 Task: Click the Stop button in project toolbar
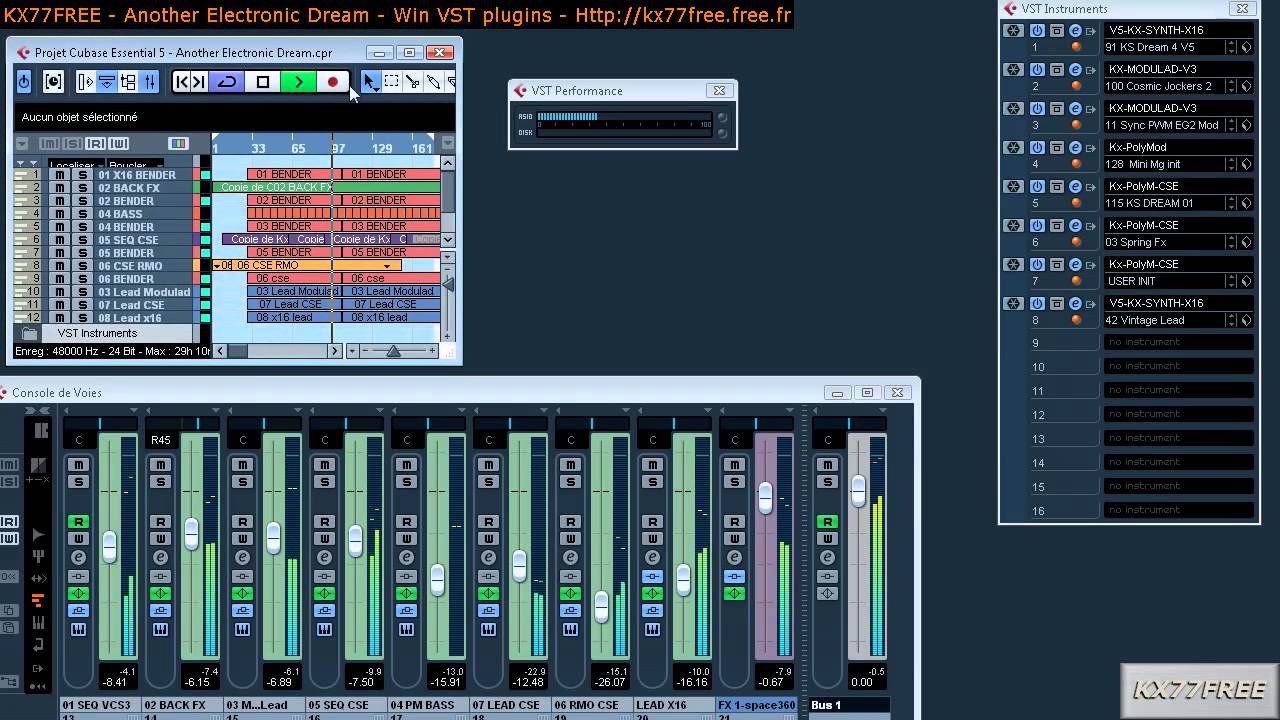[x=263, y=82]
